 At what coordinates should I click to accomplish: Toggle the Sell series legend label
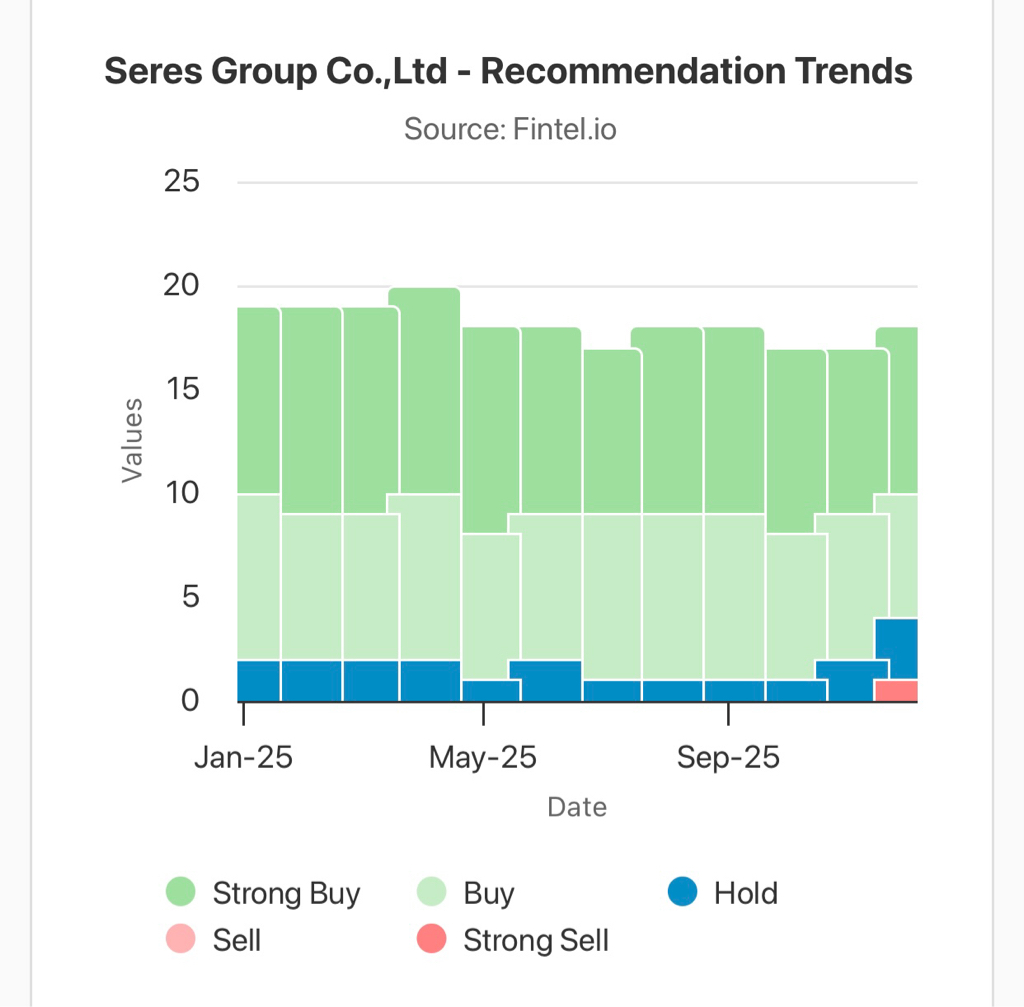237,940
